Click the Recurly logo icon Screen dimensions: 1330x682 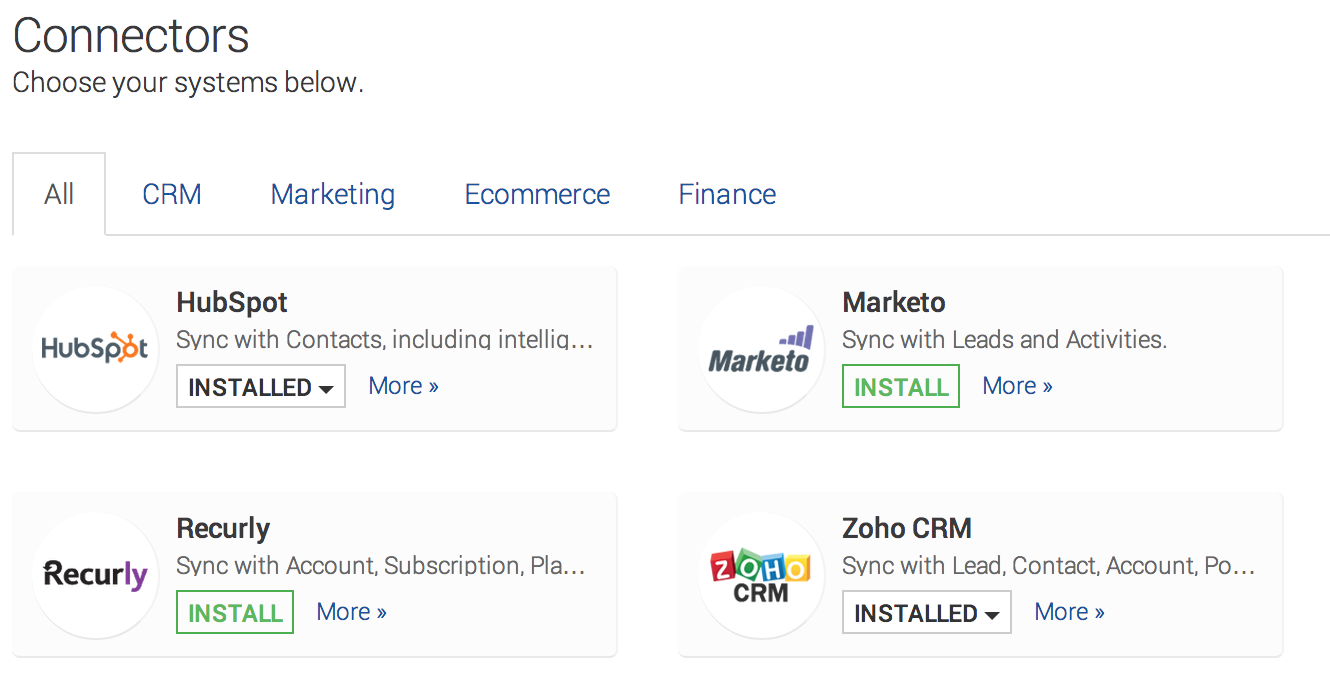pyautogui.click(x=95, y=575)
